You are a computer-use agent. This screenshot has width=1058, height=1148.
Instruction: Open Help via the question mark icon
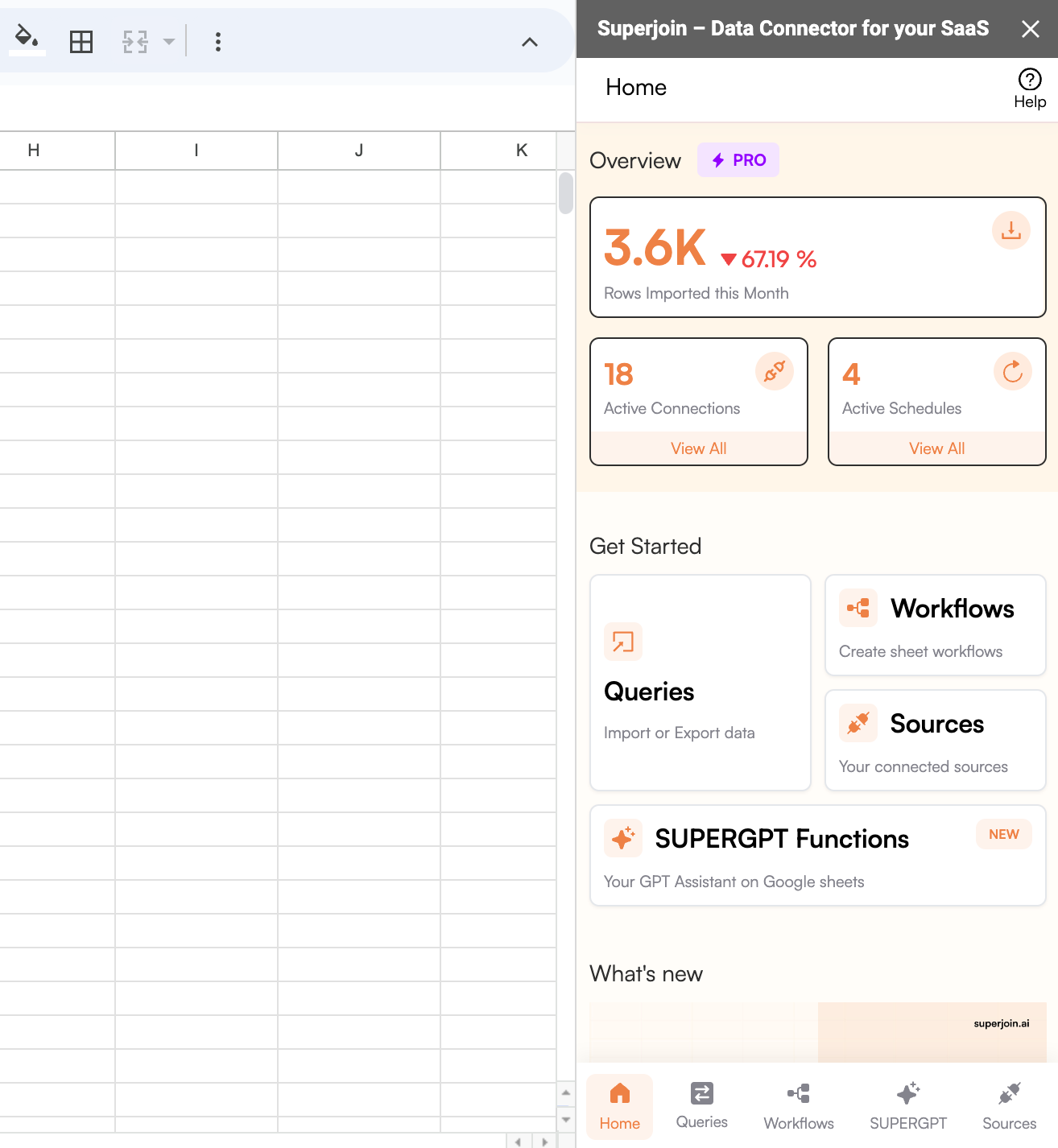point(1030,80)
